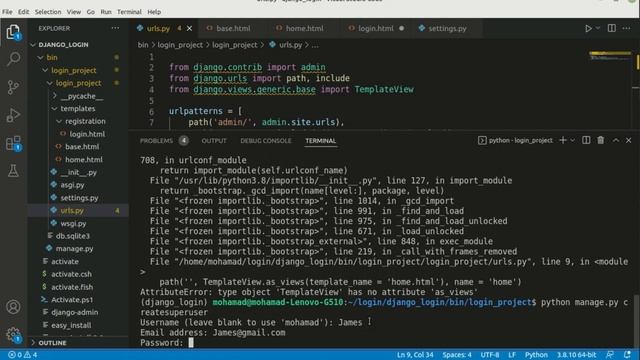The image size is (640, 360).
Task: Open the File menu
Action: (x=7, y=12)
